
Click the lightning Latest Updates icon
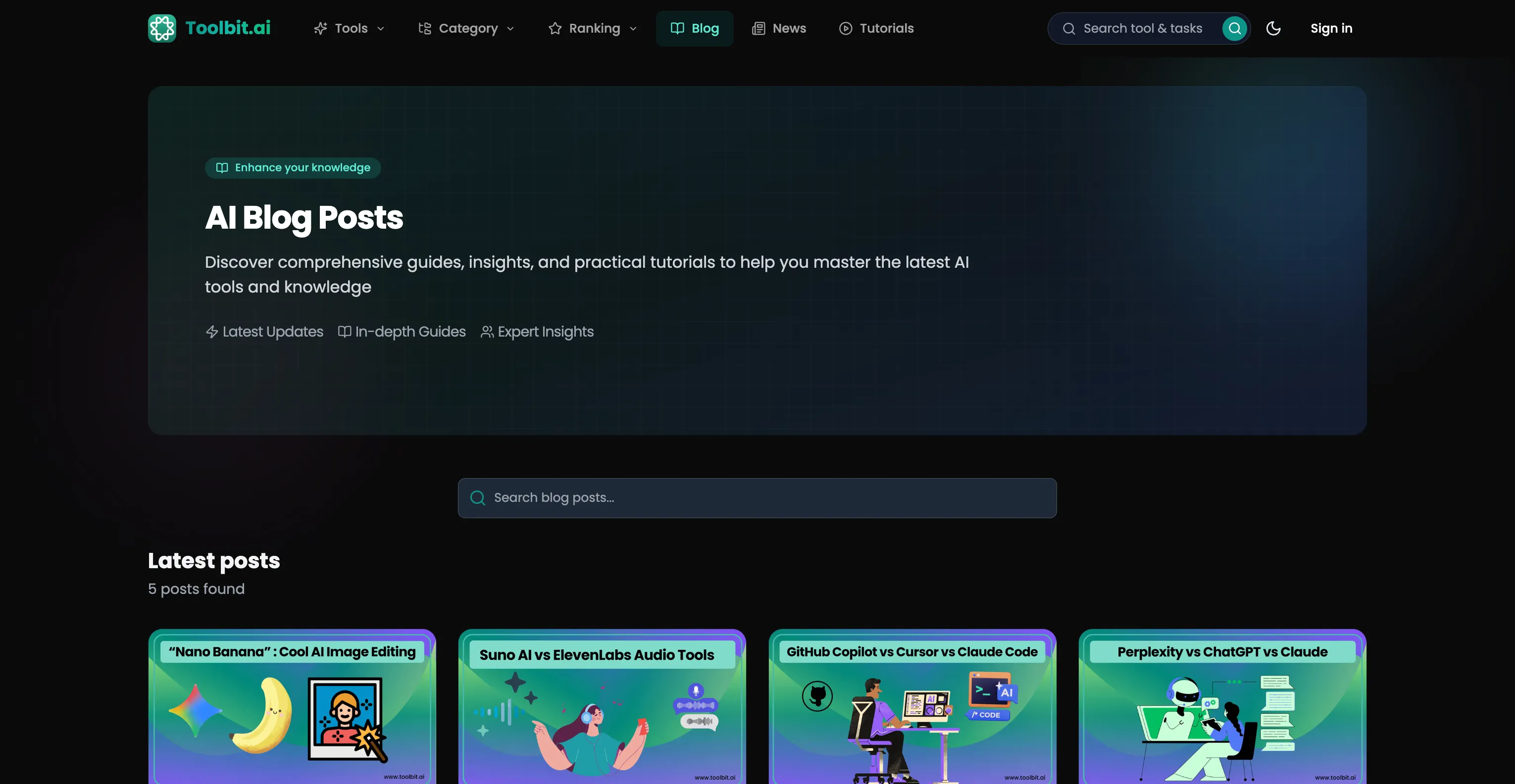[212, 332]
